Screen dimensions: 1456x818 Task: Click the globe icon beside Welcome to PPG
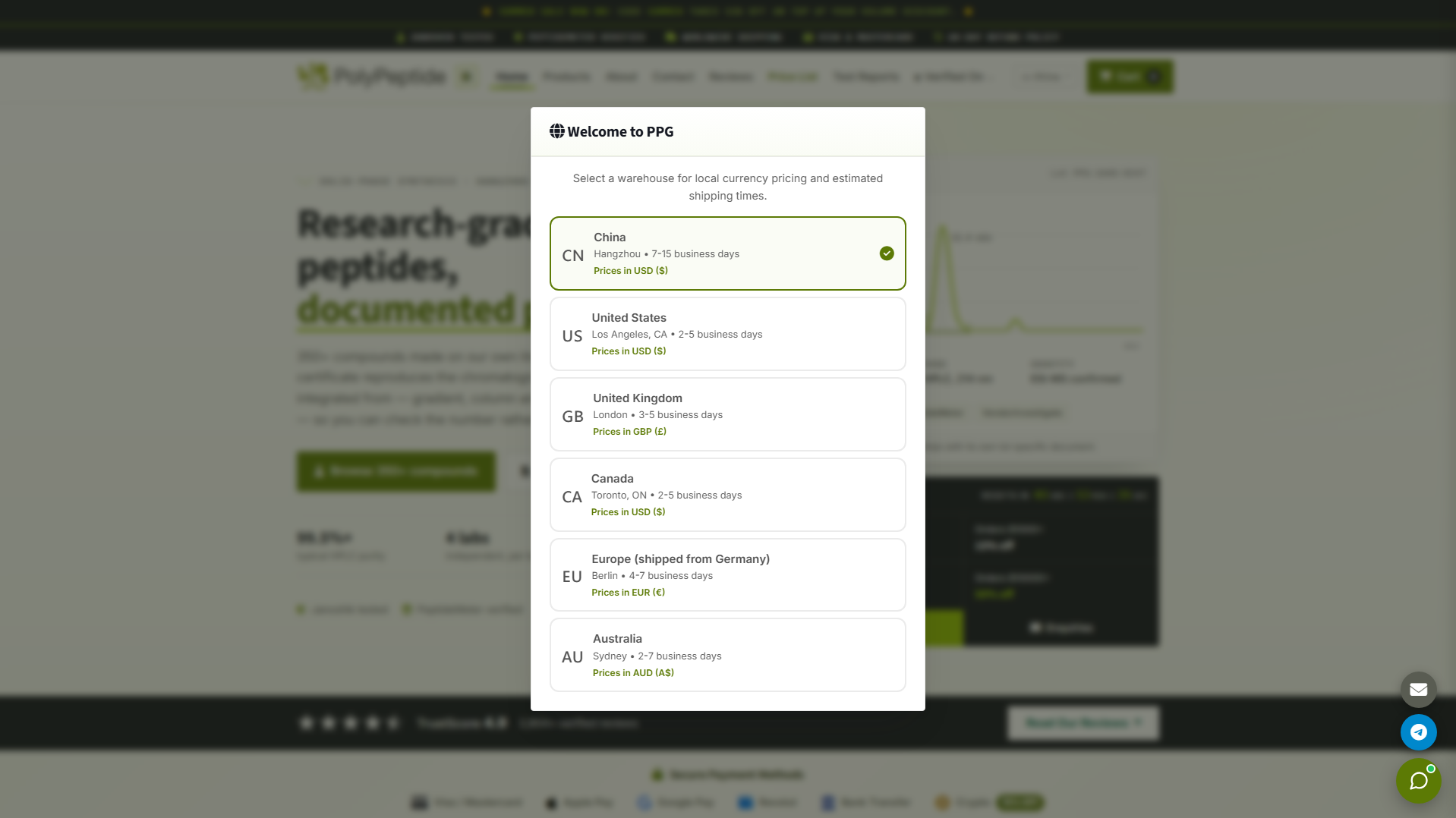click(557, 131)
